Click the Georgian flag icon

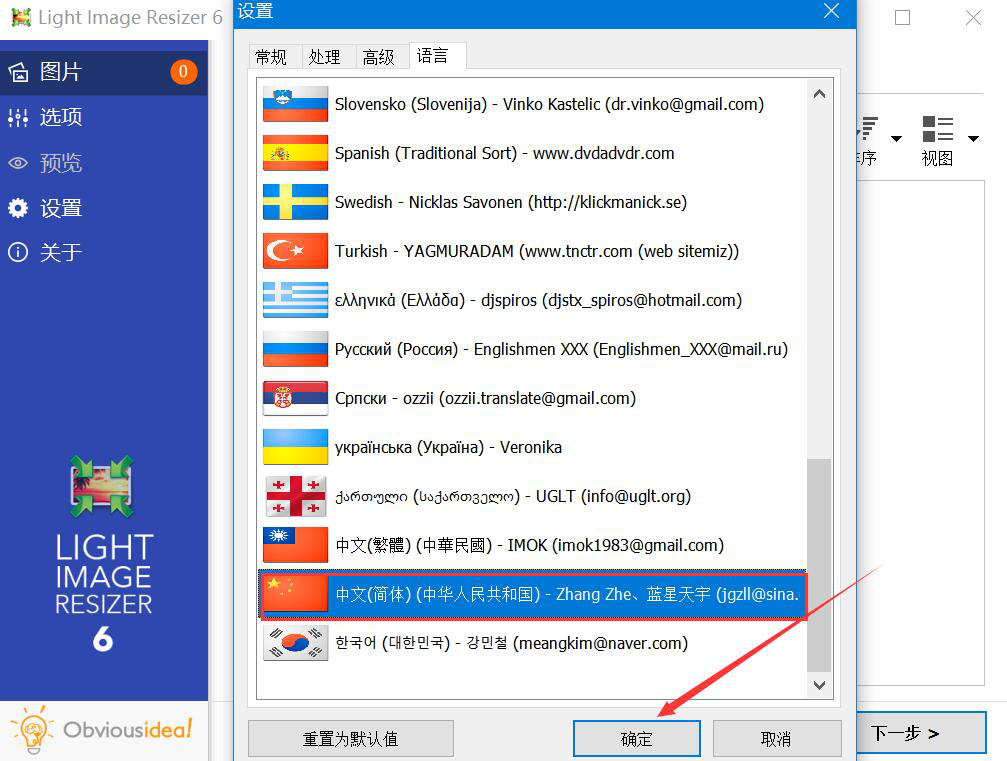point(295,496)
